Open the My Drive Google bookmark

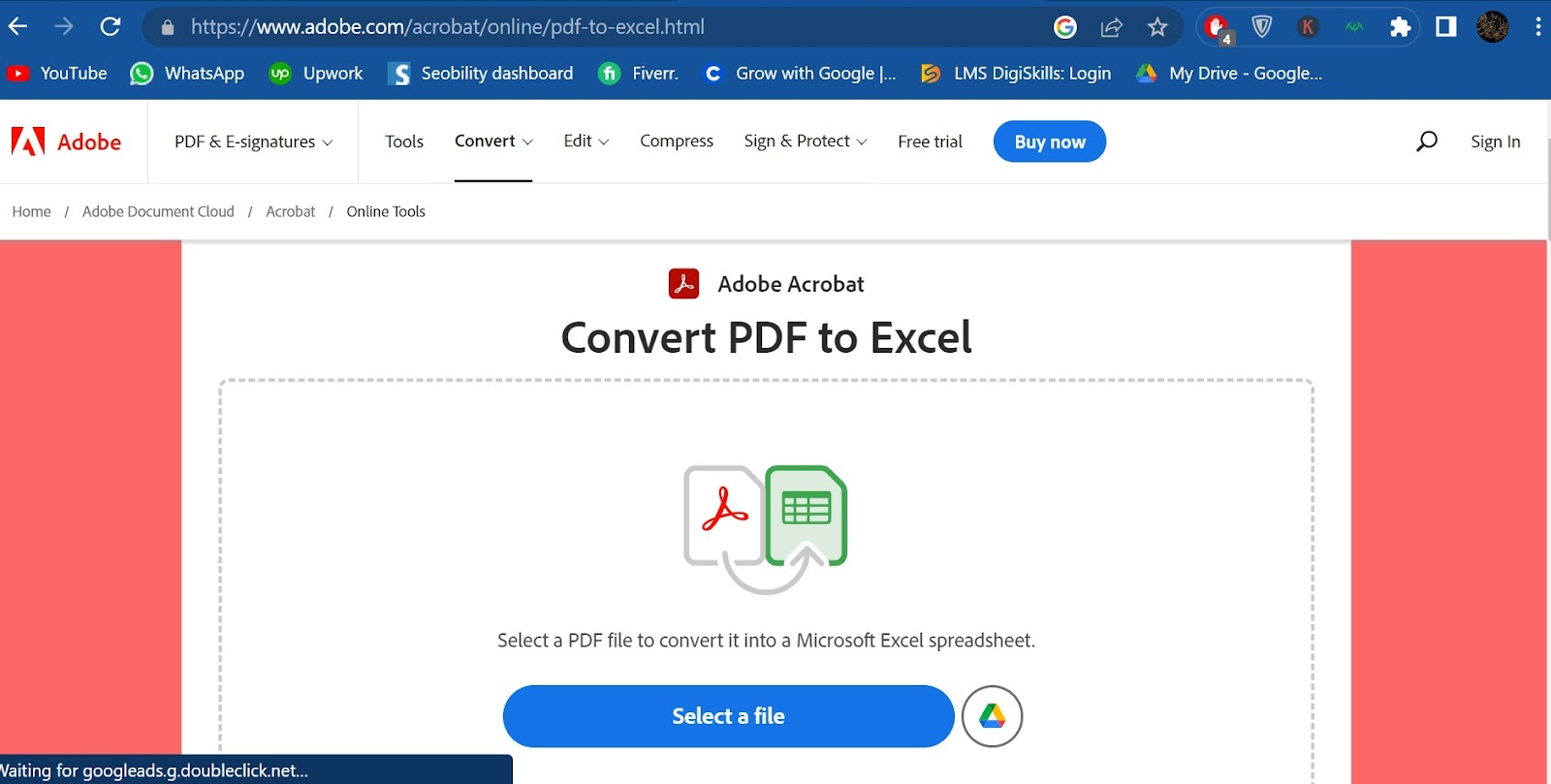click(x=1229, y=74)
